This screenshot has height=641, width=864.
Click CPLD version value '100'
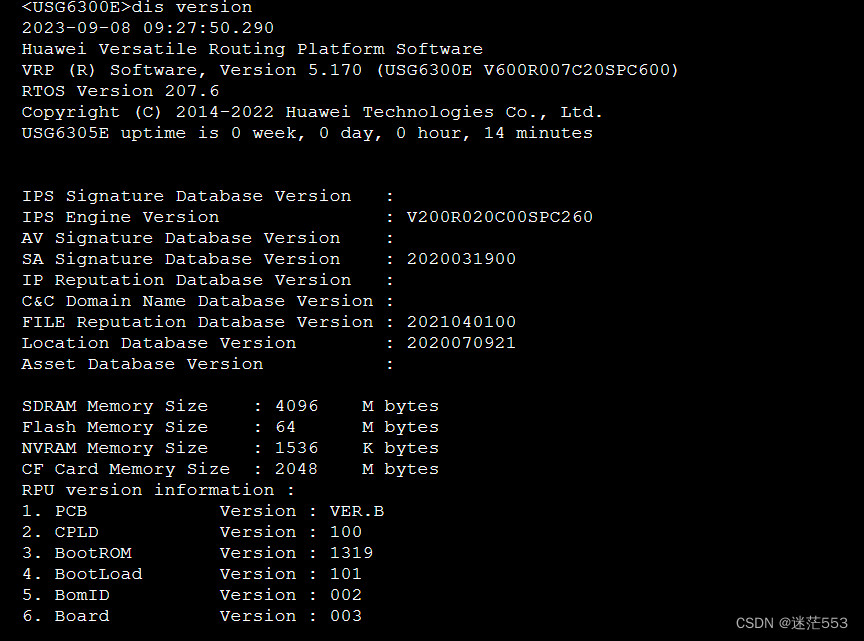pyautogui.click(x=346, y=532)
